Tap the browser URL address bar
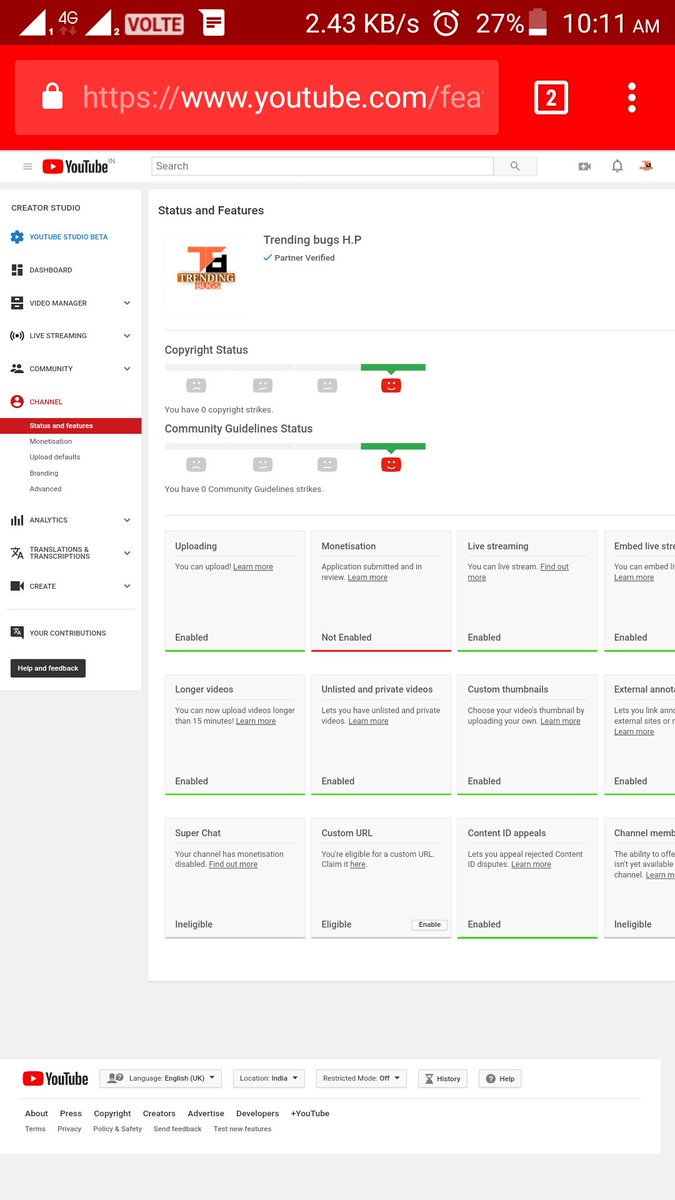Image resolution: width=675 pixels, height=1200 pixels. [x=257, y=97]
